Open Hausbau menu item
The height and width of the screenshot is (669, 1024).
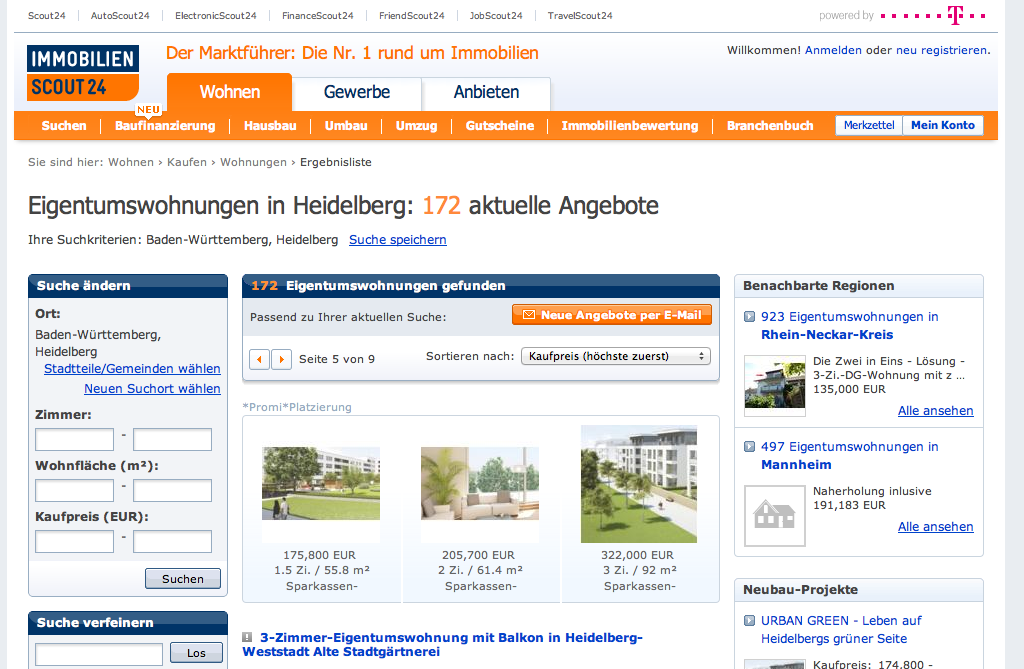point(270,125)
